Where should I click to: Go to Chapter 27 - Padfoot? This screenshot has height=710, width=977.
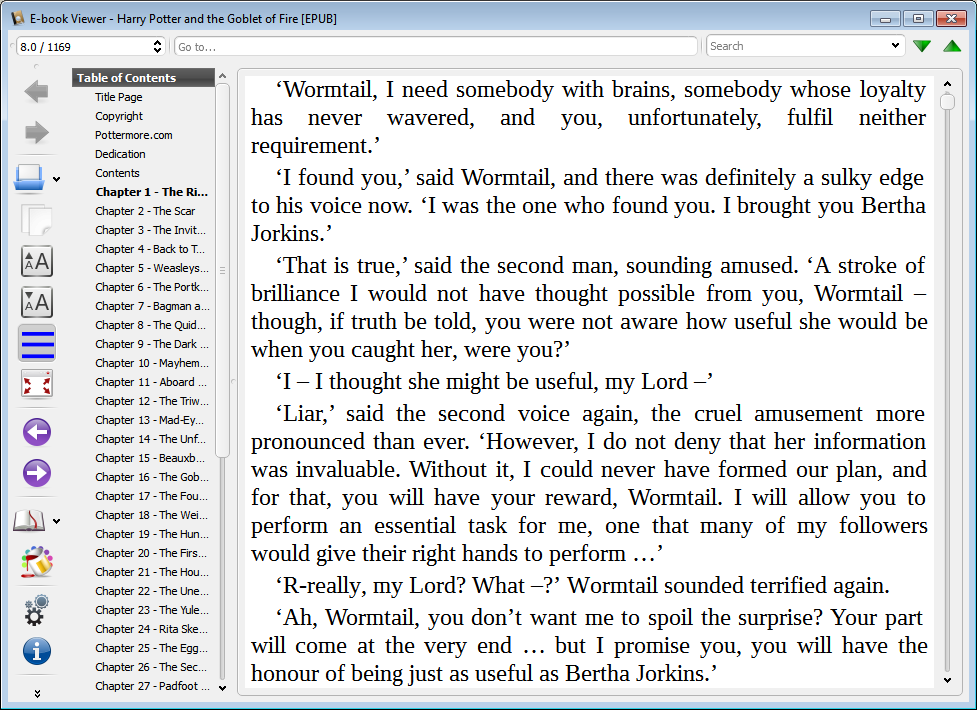(151, 686)
